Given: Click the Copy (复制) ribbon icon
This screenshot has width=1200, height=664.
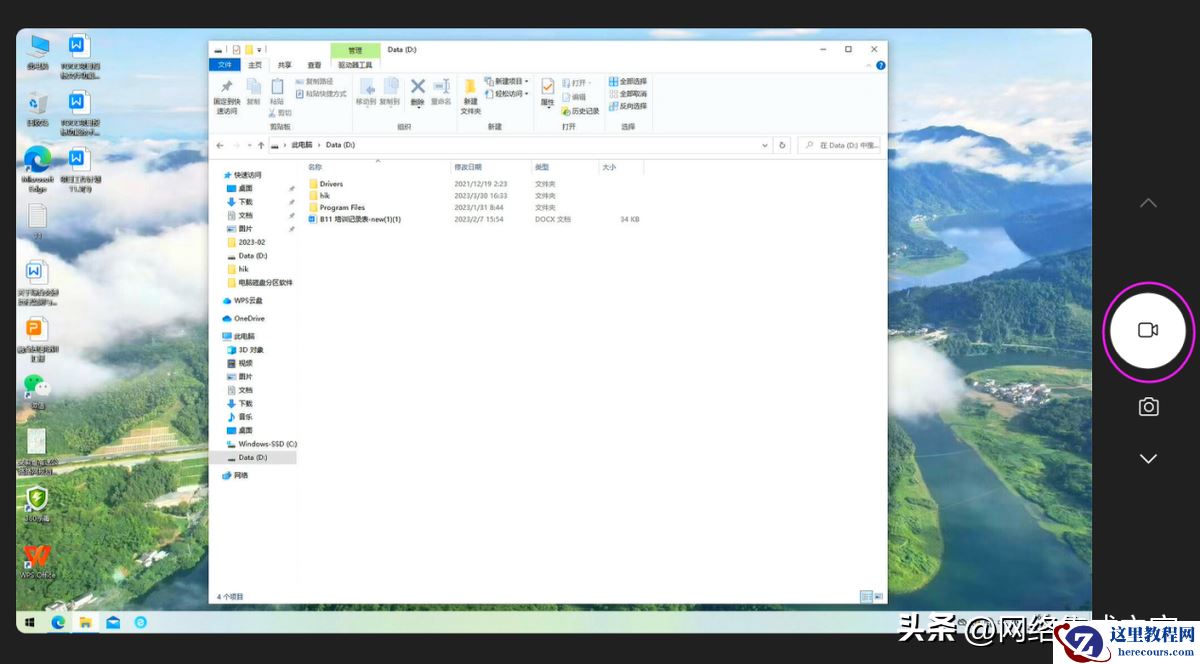Looking at the screenshot, I should click(x=253, y=91).
